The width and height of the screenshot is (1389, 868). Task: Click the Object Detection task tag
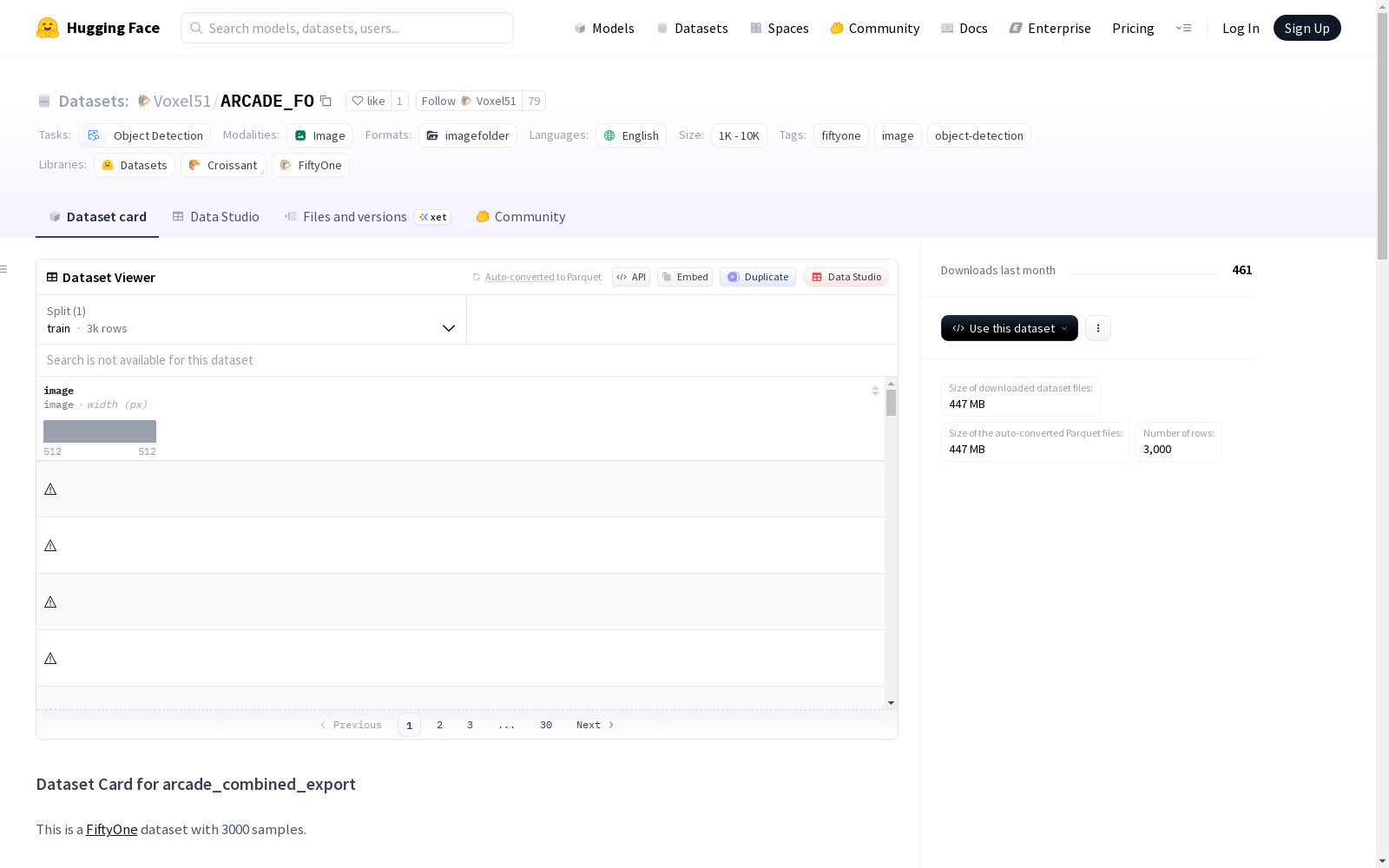pos(144,135)
